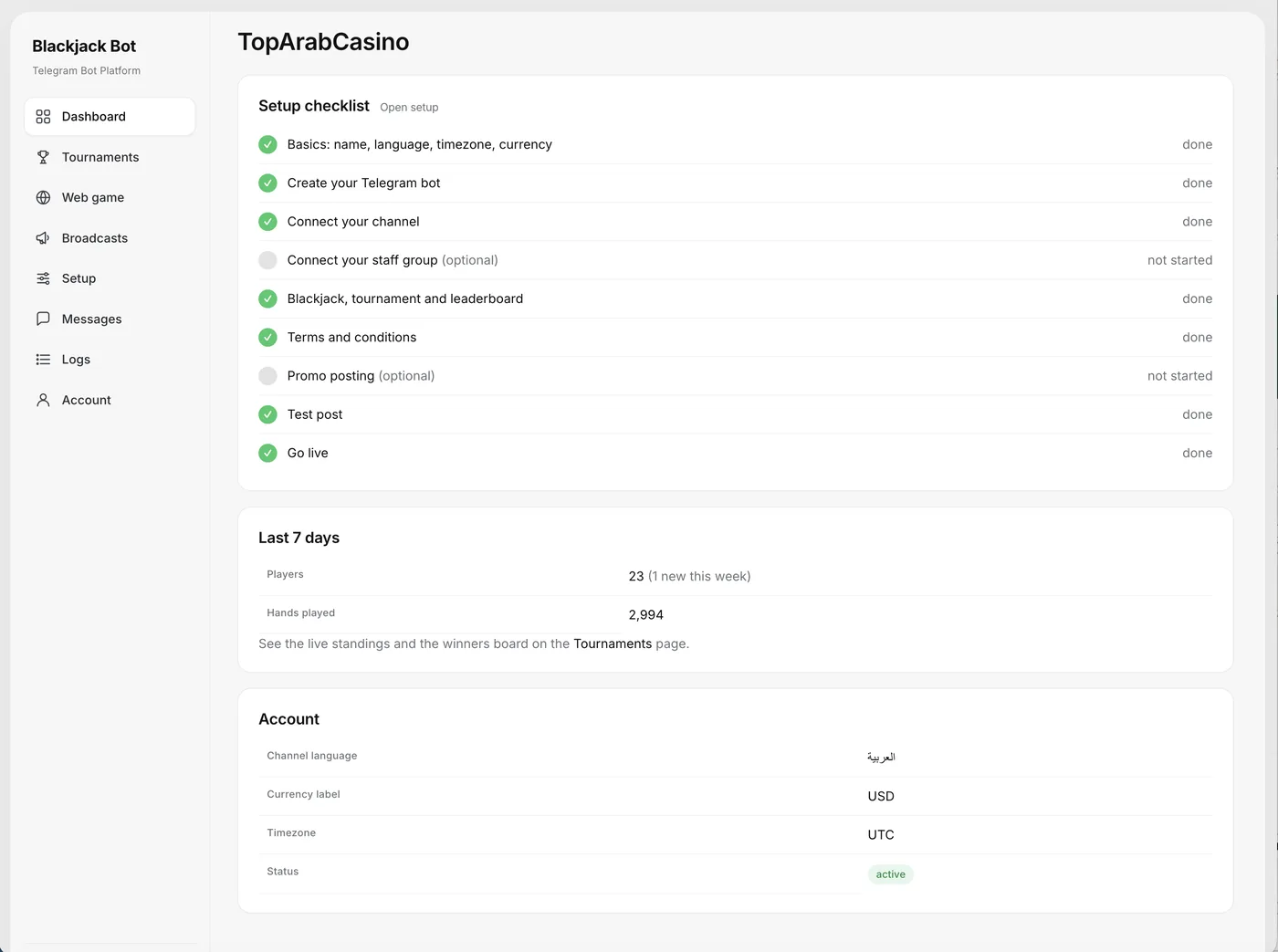Click the Arabic channel language value
Screen dimensions: 1278x952
(x=881, y=757)
